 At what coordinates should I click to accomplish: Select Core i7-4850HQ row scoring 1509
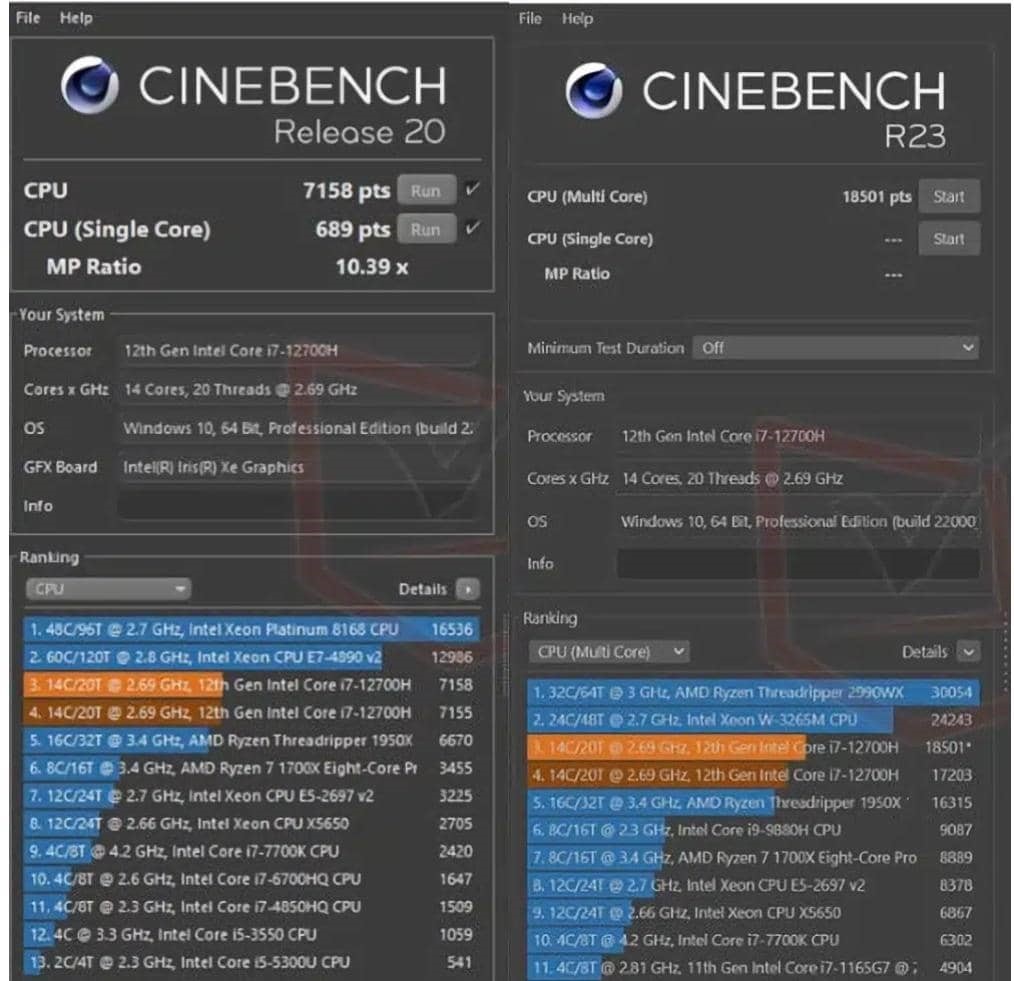252,907
